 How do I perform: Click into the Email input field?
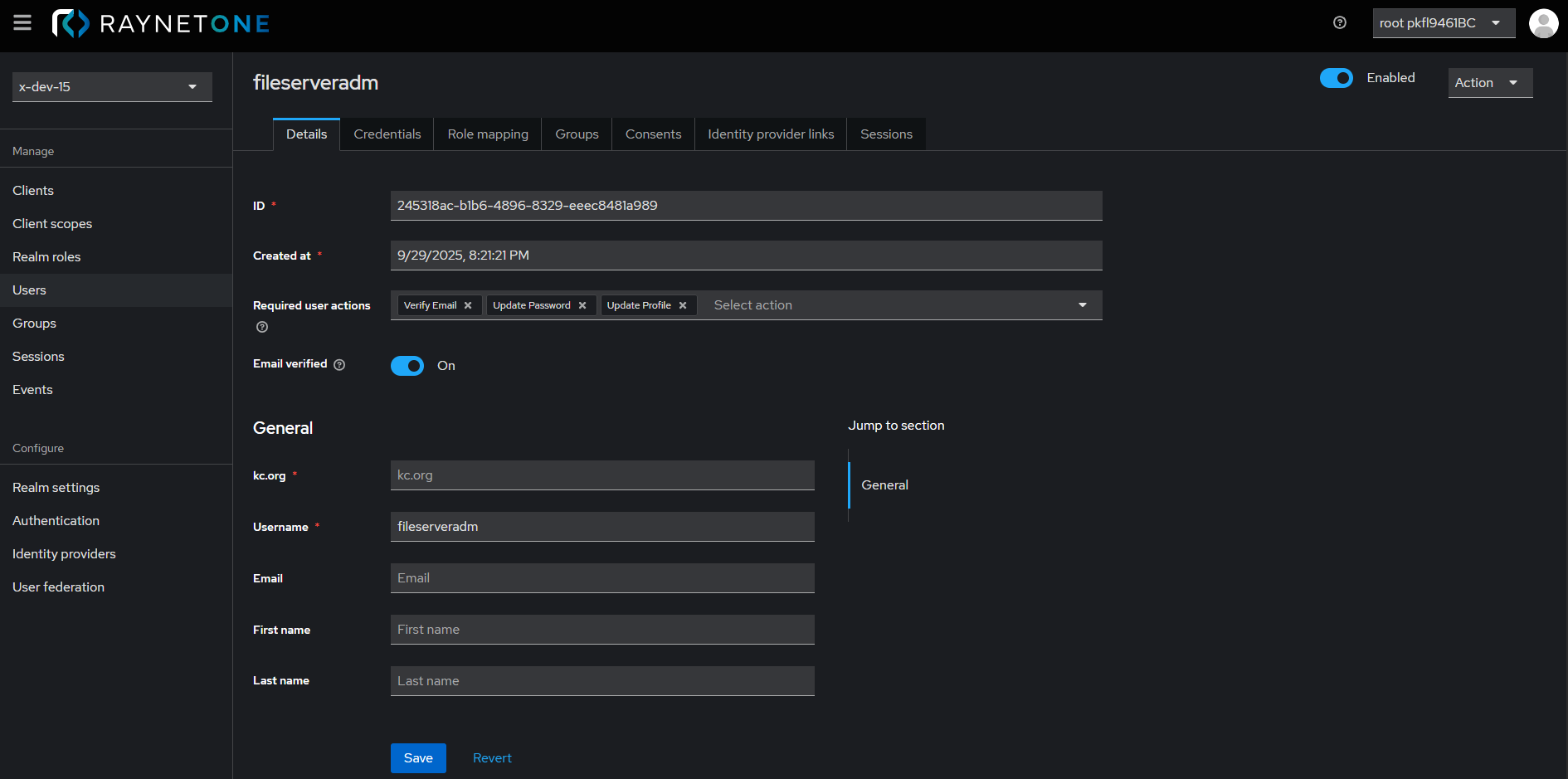(602, 578)
